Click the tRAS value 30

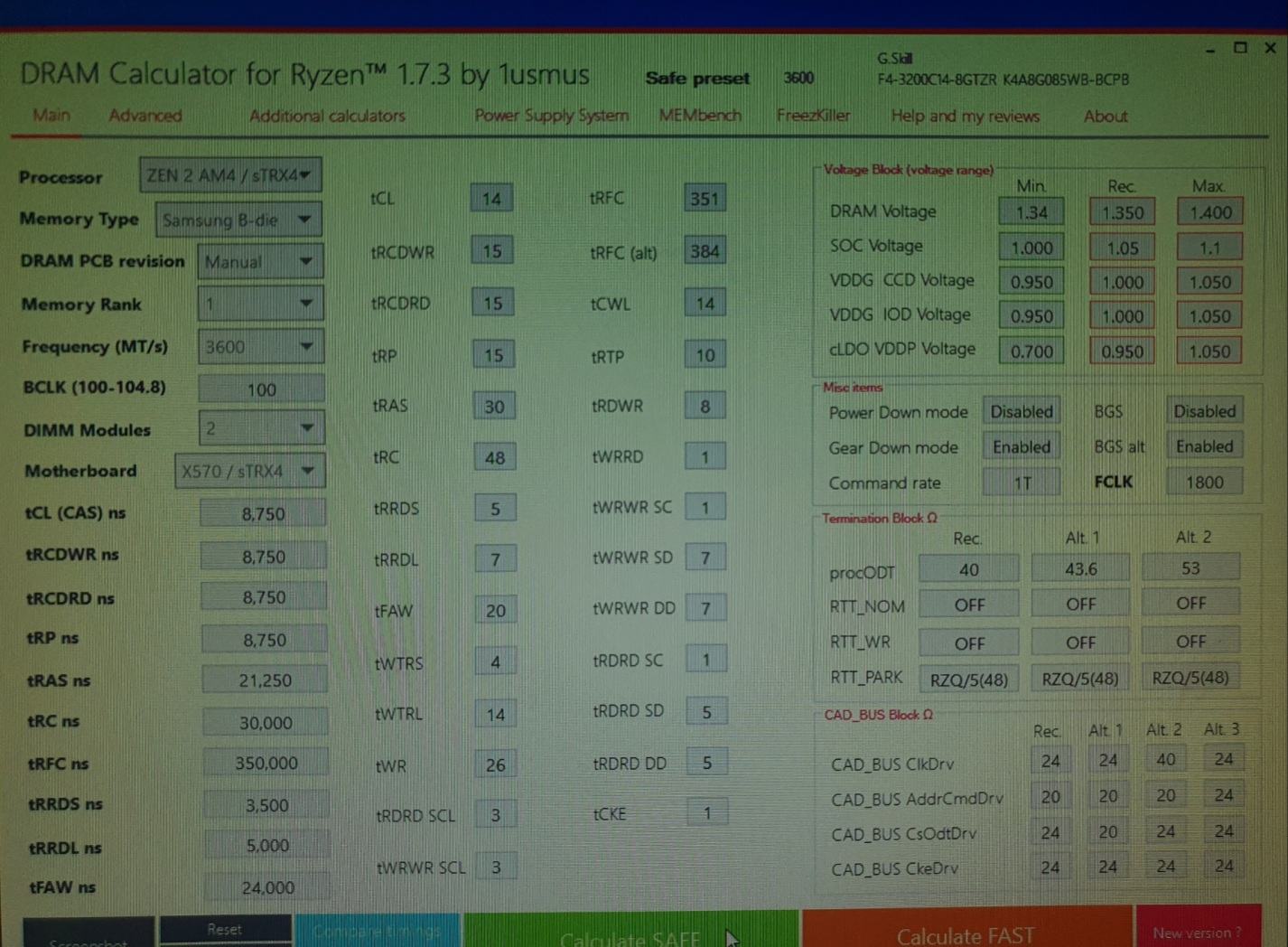[494, 406]
